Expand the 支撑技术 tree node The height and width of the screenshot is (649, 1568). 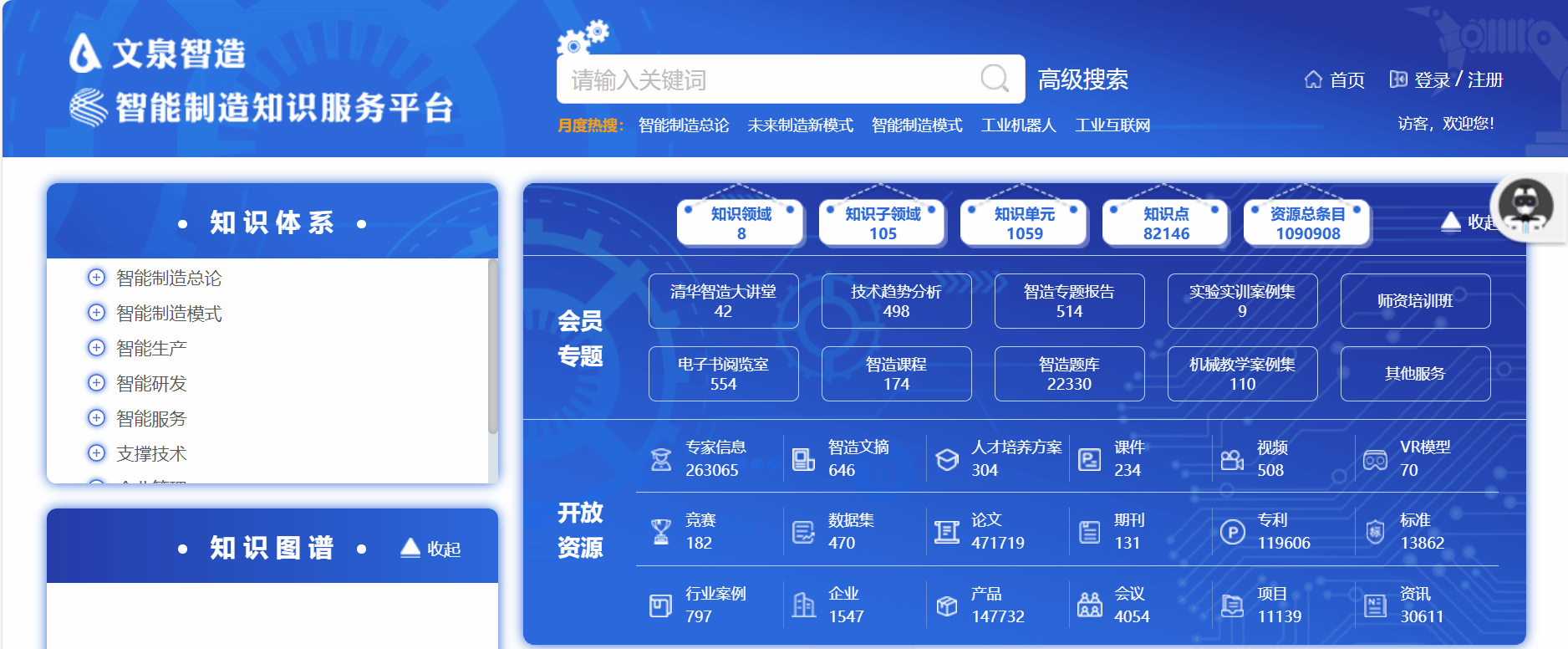(x=97, y=453)
